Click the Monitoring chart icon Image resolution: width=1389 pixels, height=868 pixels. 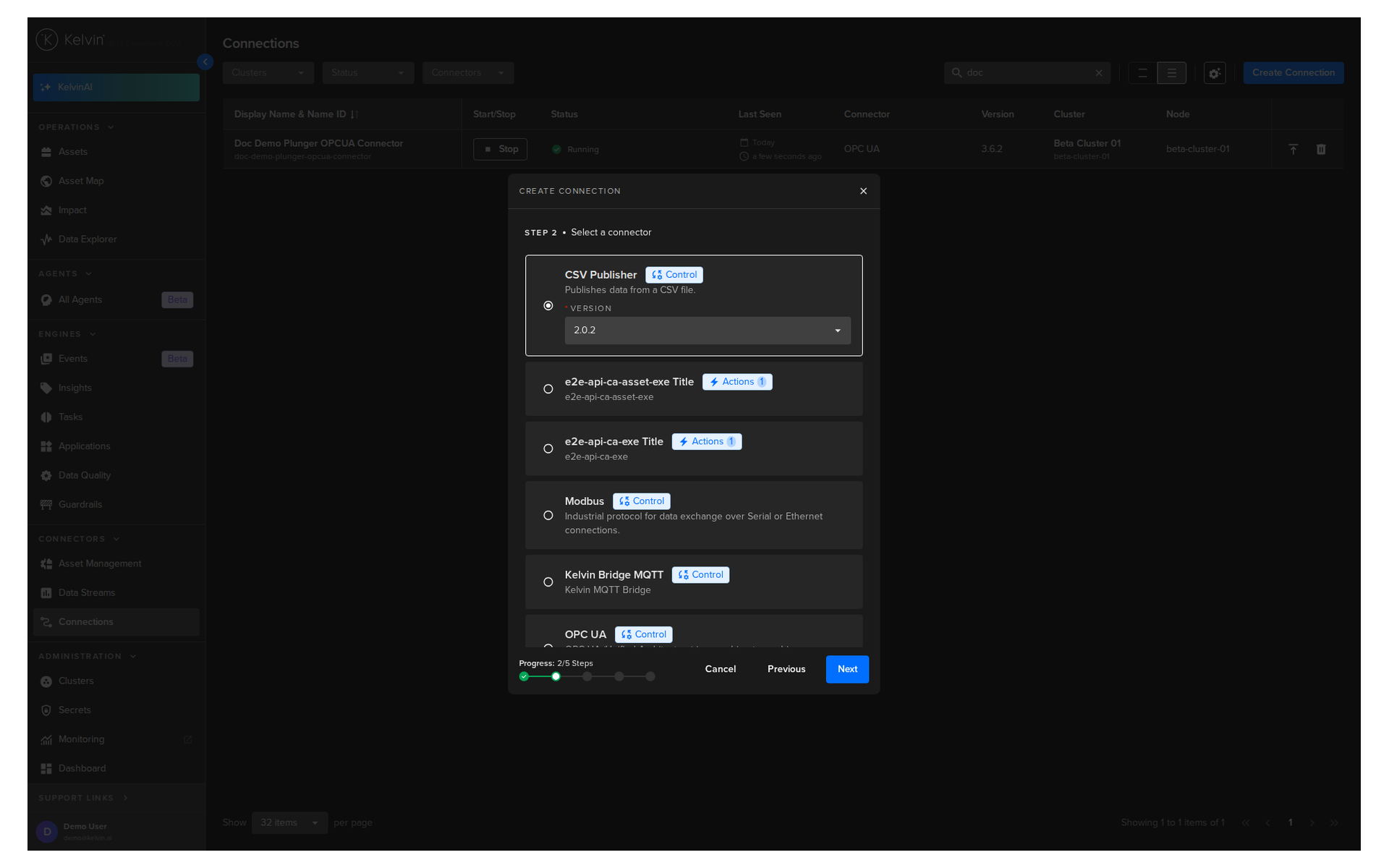pos(46,739)
